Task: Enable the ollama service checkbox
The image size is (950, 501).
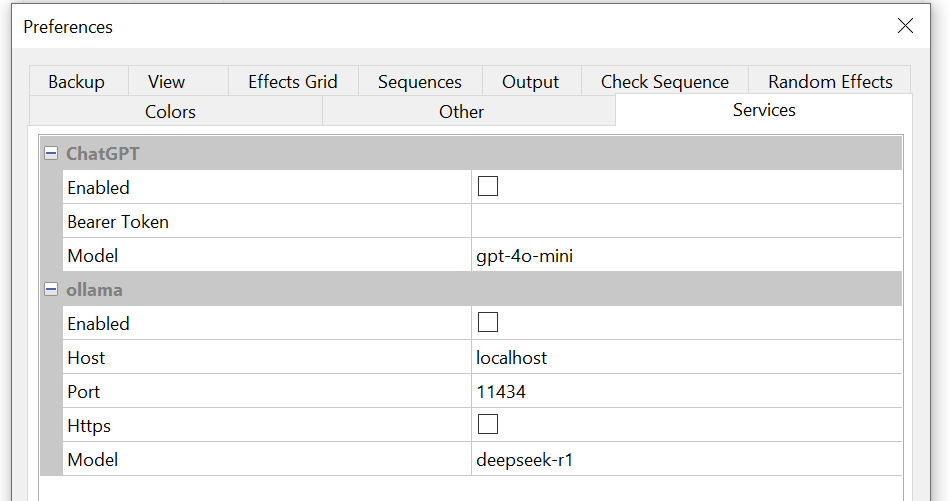Action: coord(488,322)
